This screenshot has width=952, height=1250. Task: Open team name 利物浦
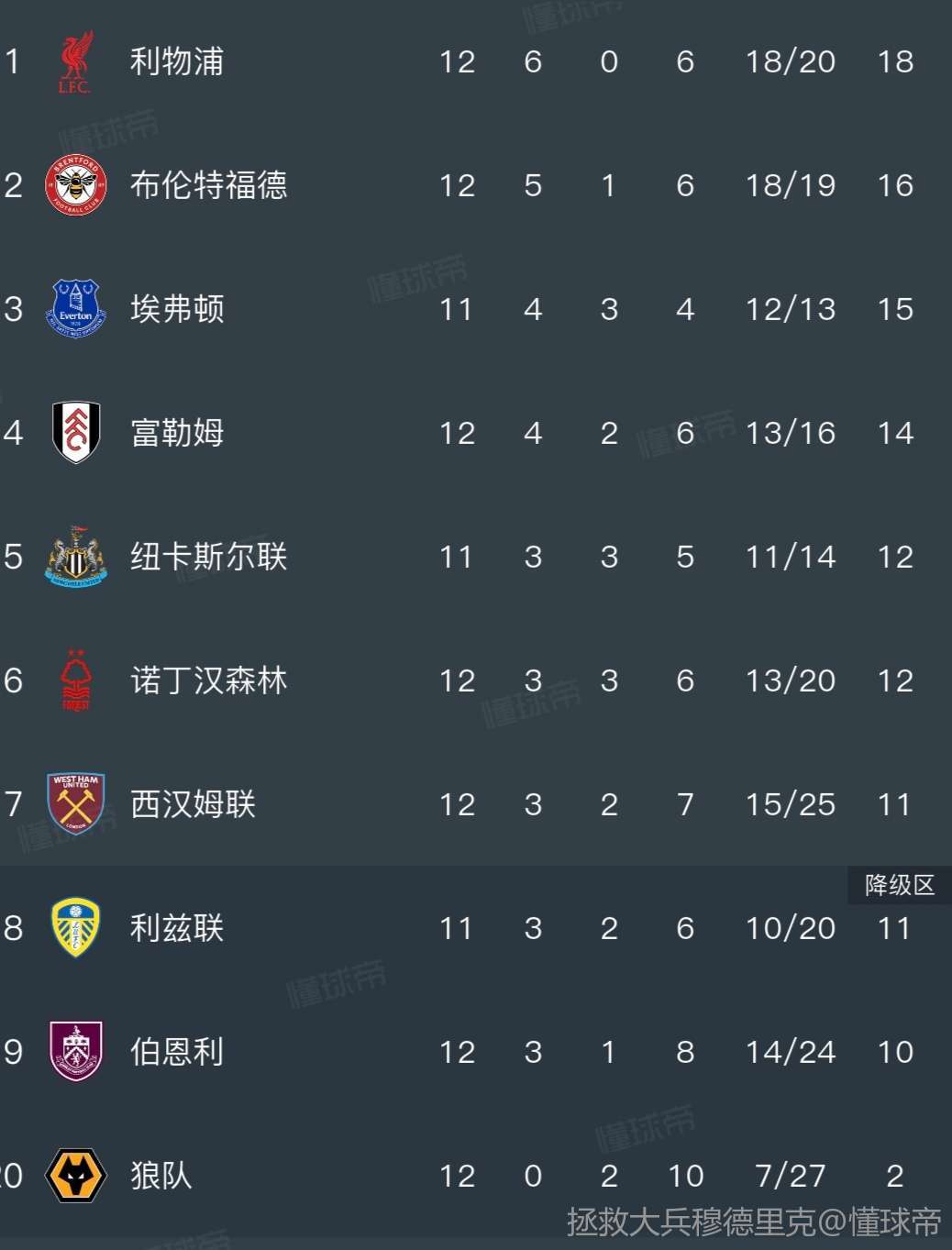click(176, 62)
